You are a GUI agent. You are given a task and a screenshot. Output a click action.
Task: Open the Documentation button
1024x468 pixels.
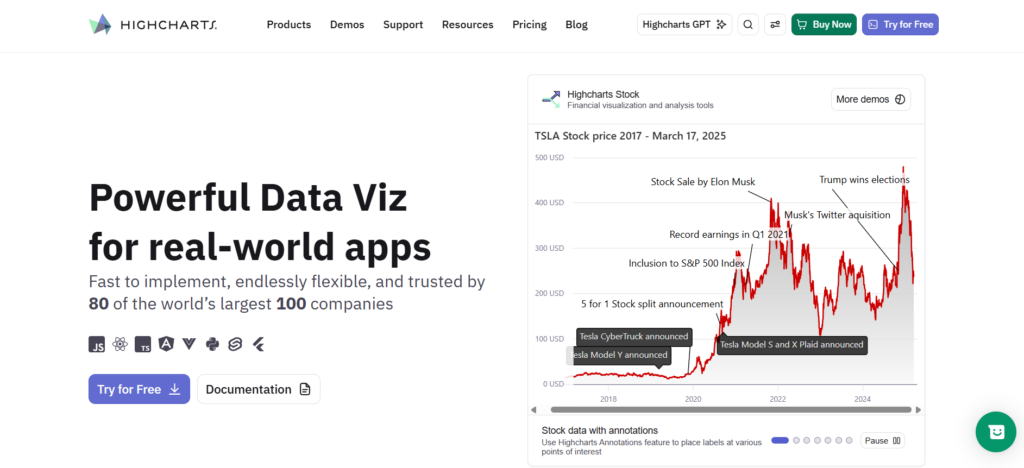pos(259,389)
